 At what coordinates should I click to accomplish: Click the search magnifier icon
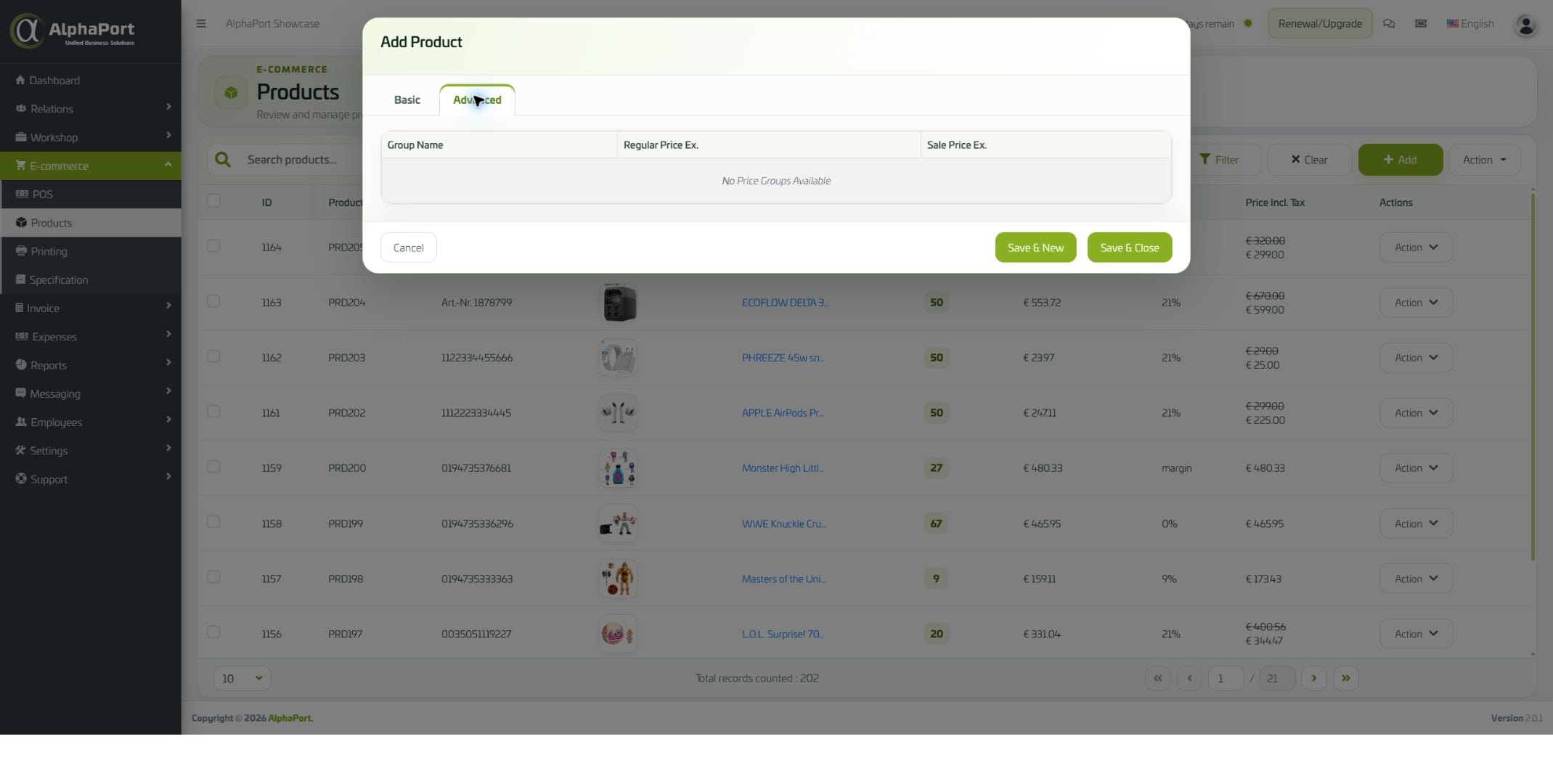(223, 160)
